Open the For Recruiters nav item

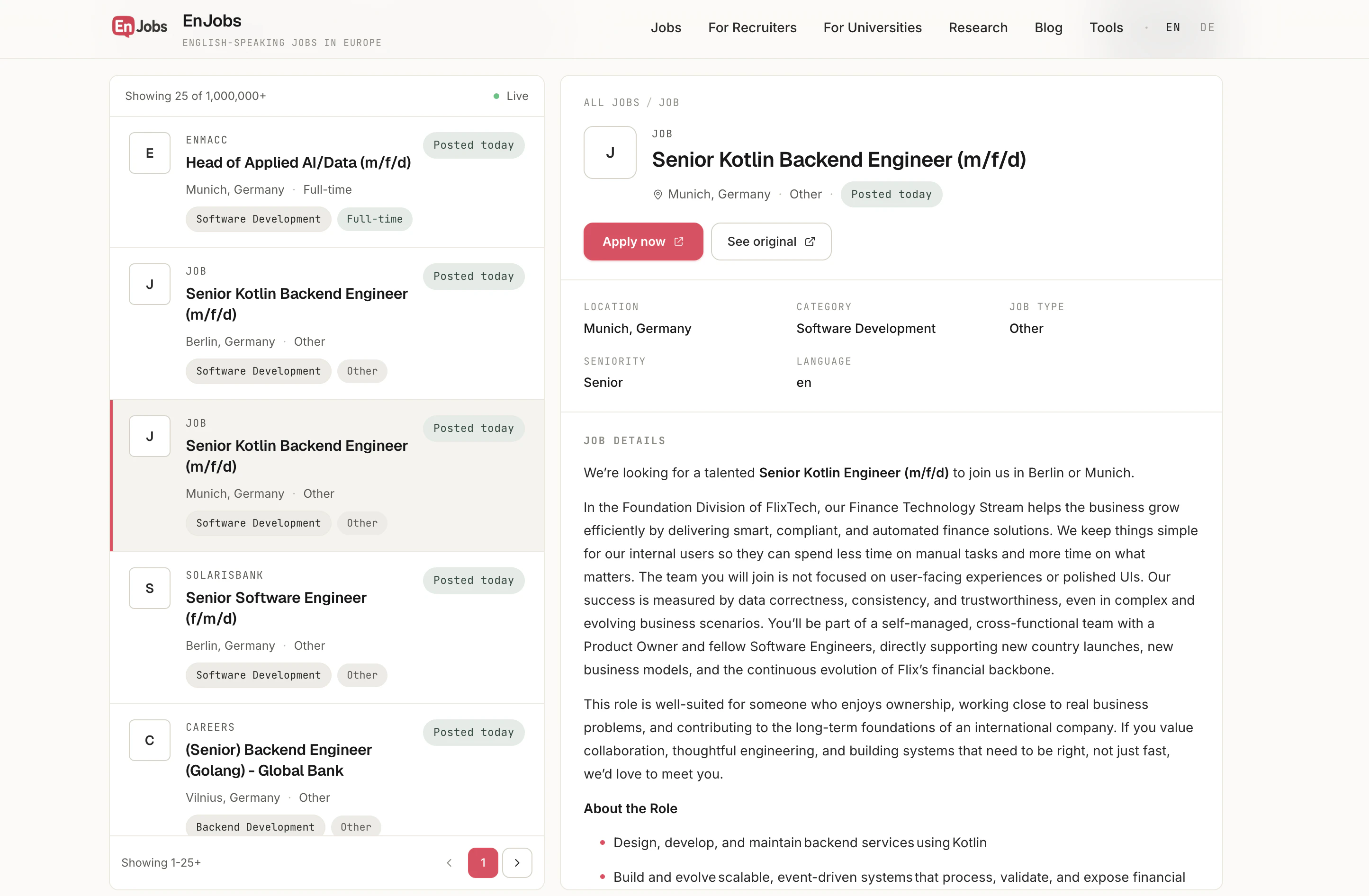tap(752, 27)
